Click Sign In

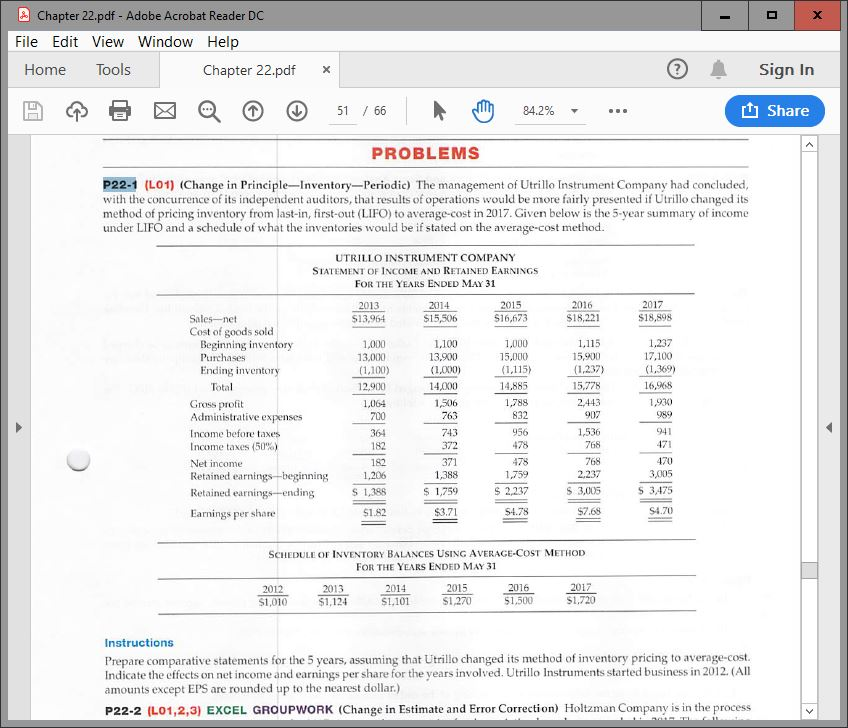(786, 70)
